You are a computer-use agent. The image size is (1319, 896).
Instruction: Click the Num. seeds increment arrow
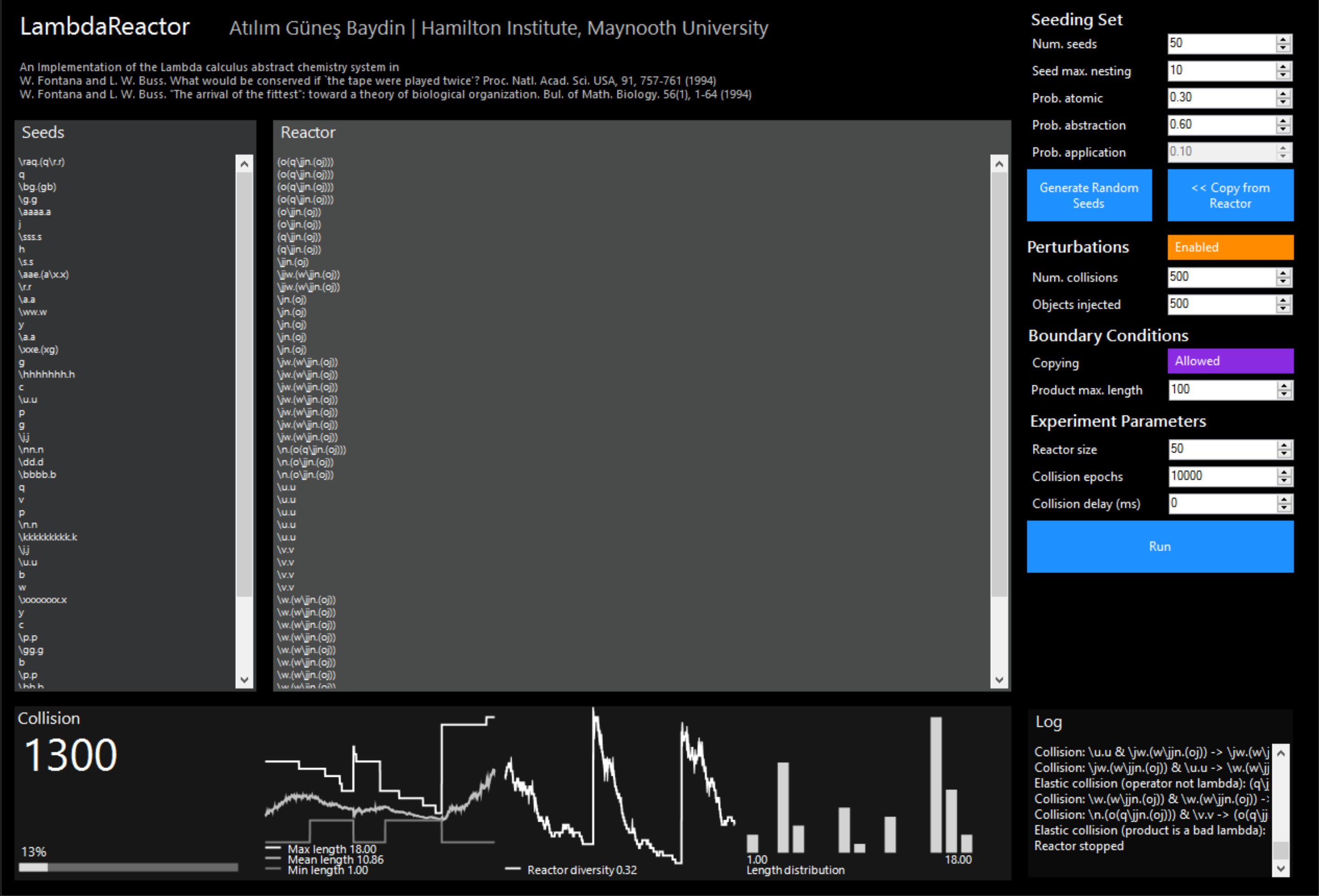point(1283,39)
